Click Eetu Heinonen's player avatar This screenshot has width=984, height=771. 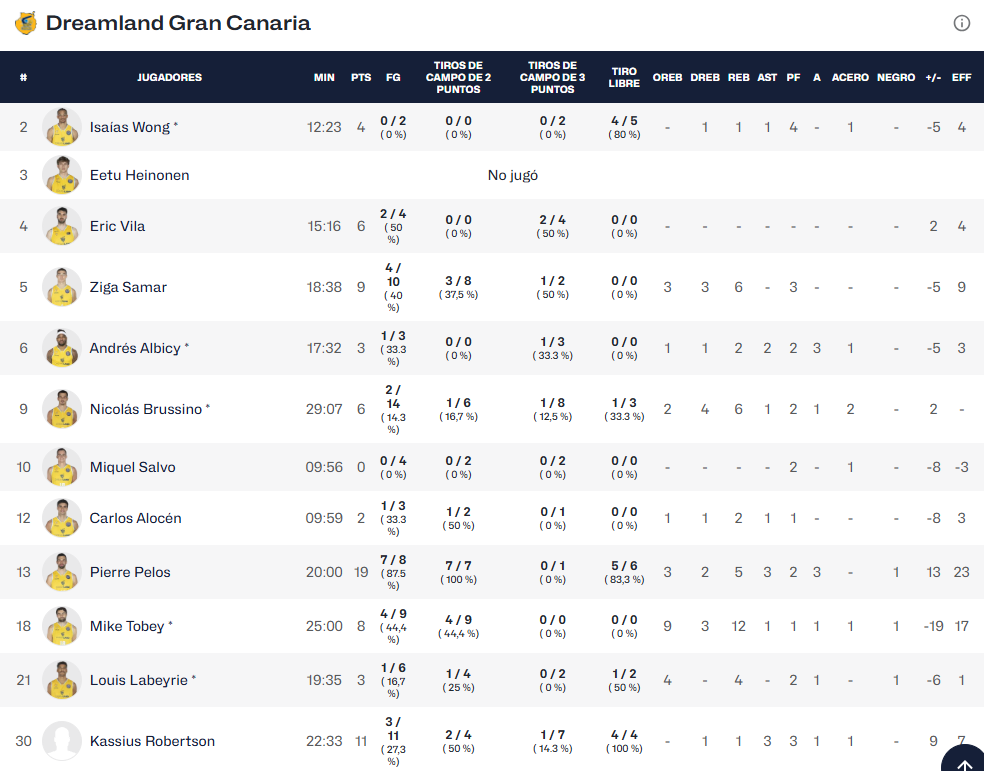coord(62,175)
